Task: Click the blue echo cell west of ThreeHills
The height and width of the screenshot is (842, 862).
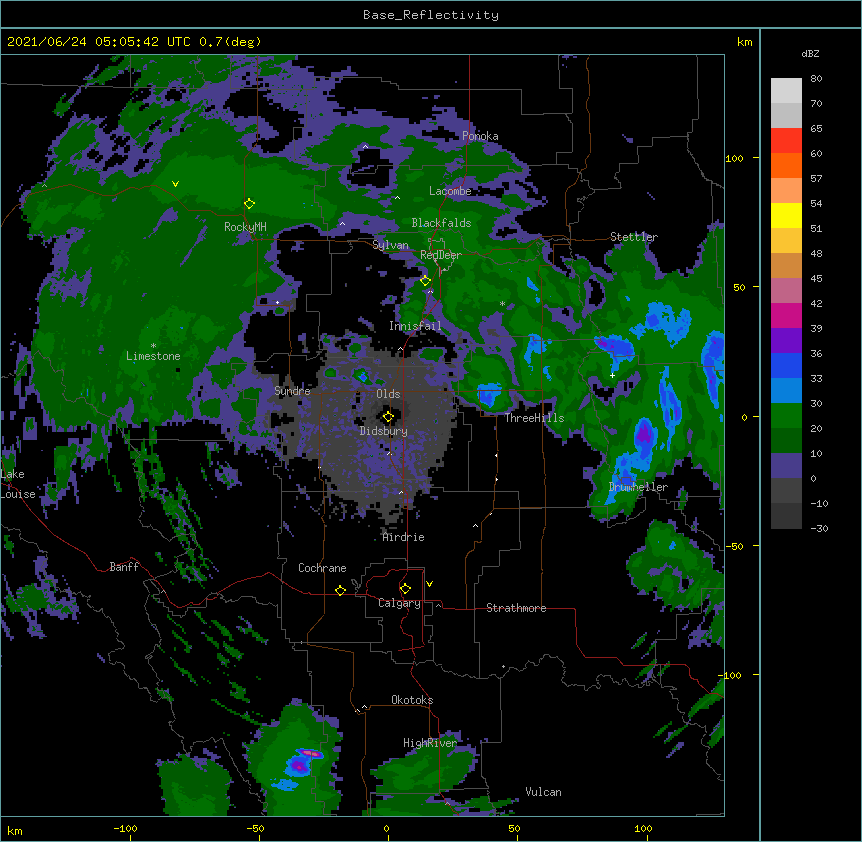Action: coord(488,396)
